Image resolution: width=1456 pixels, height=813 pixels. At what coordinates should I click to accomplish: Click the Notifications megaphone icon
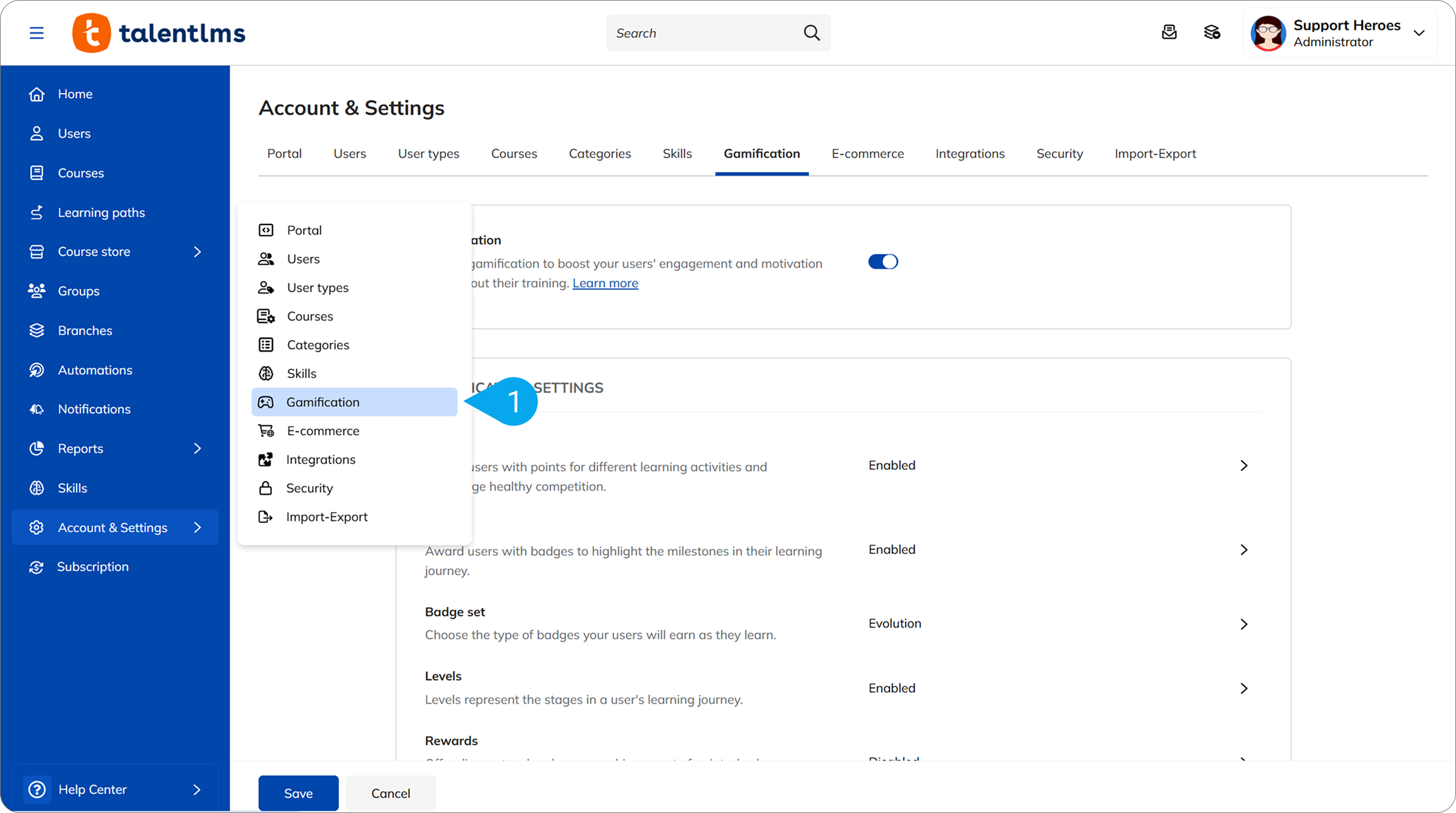(37, 409)
